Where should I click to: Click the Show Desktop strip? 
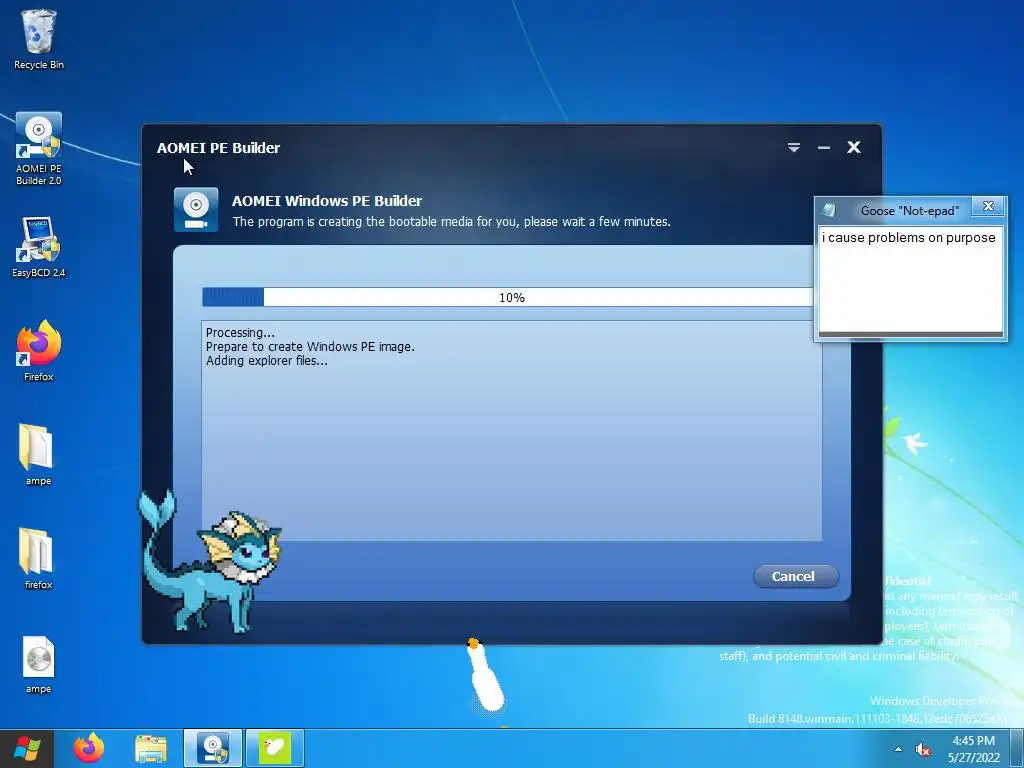tap(1017, 748)
